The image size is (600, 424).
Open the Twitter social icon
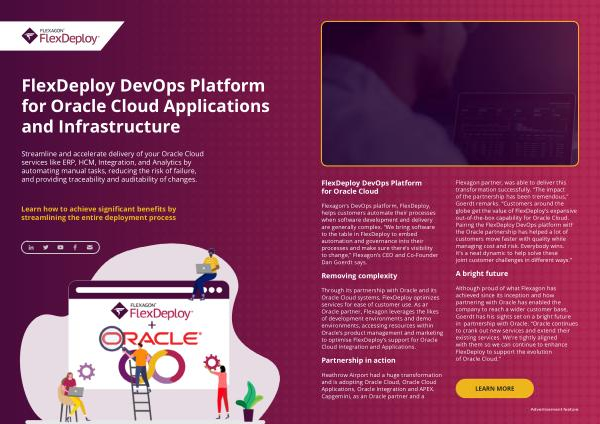[46, 246]
